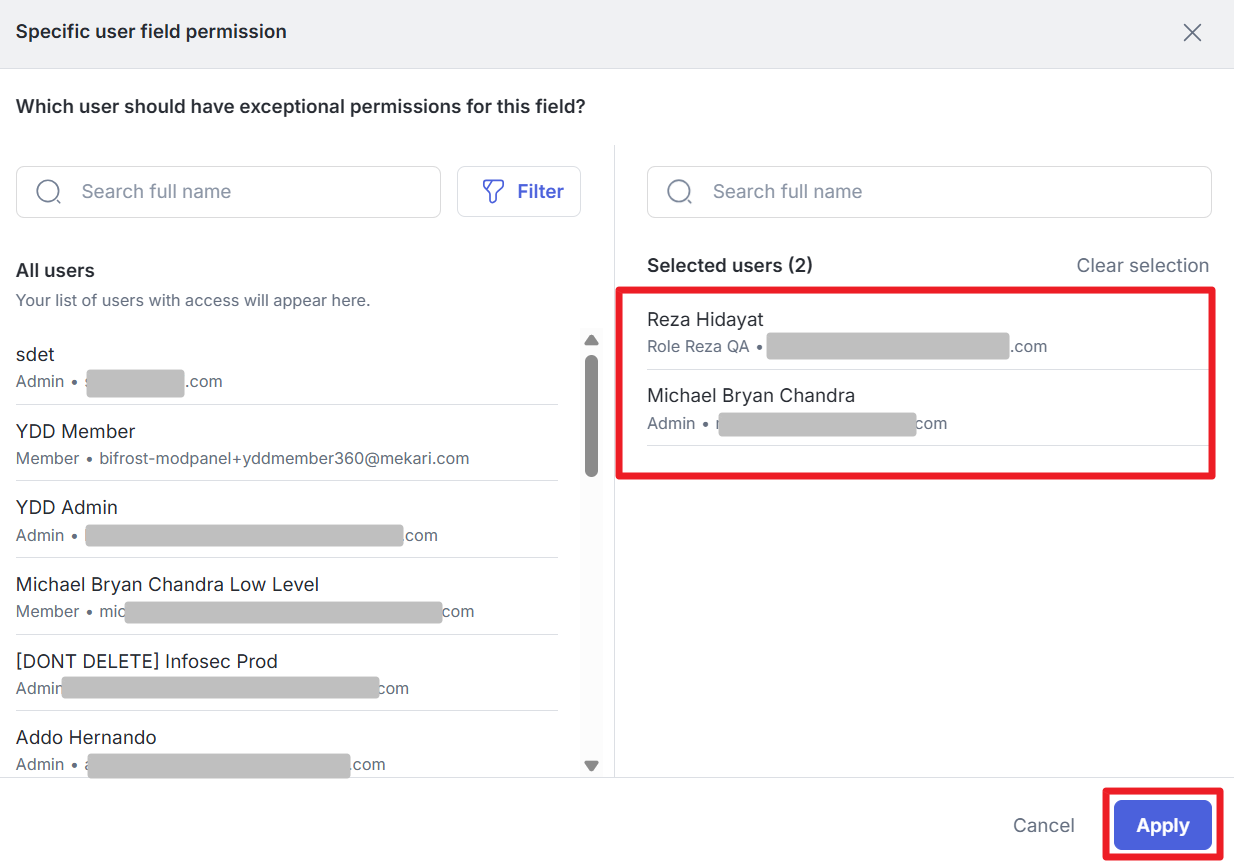Image resolution: width=1234 pixels, height=861 pixels.
Task: Select YDD Member from the users list
Action: click(286, 444)
